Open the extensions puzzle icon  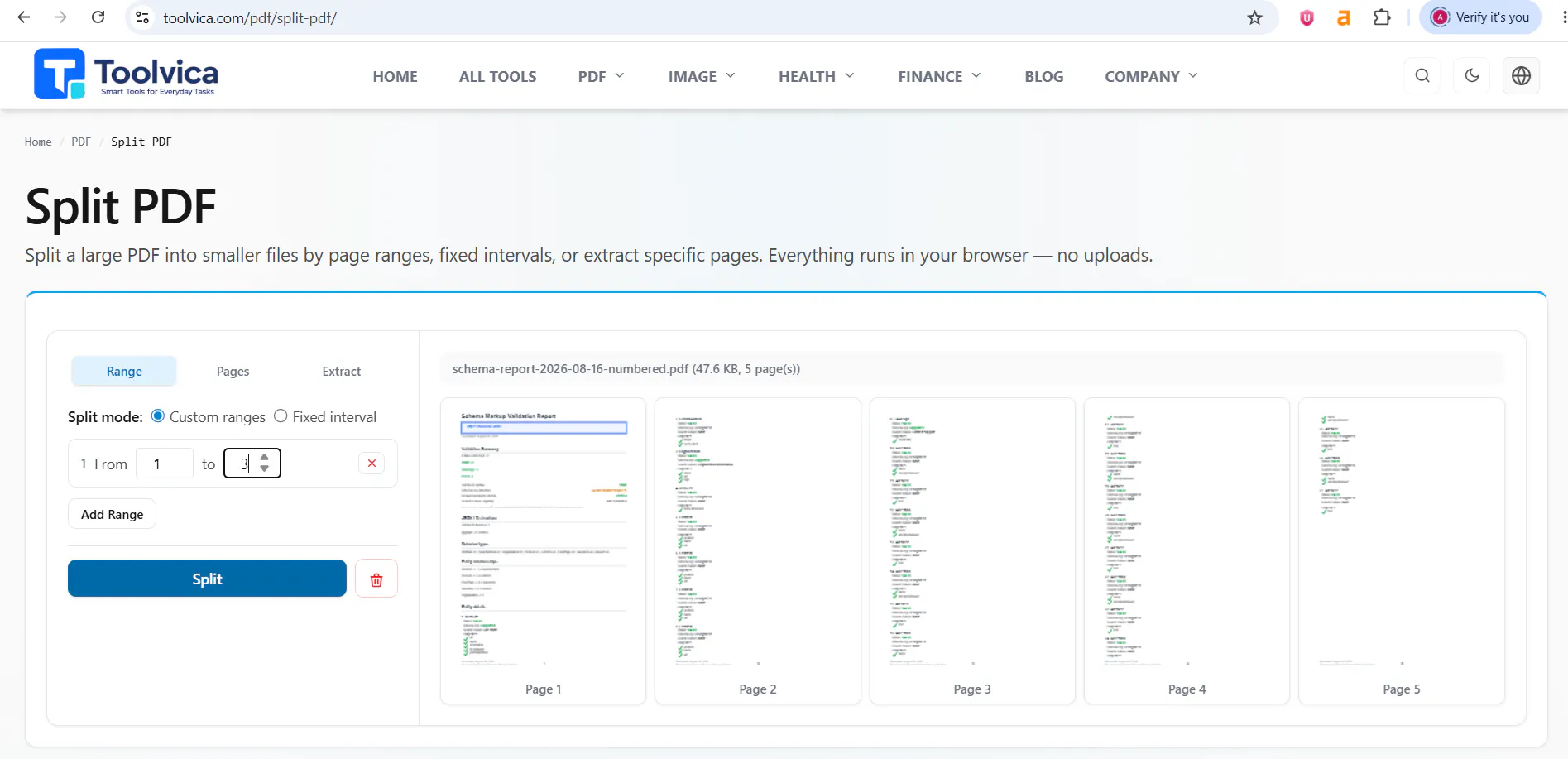click(x=1382, y=17)
